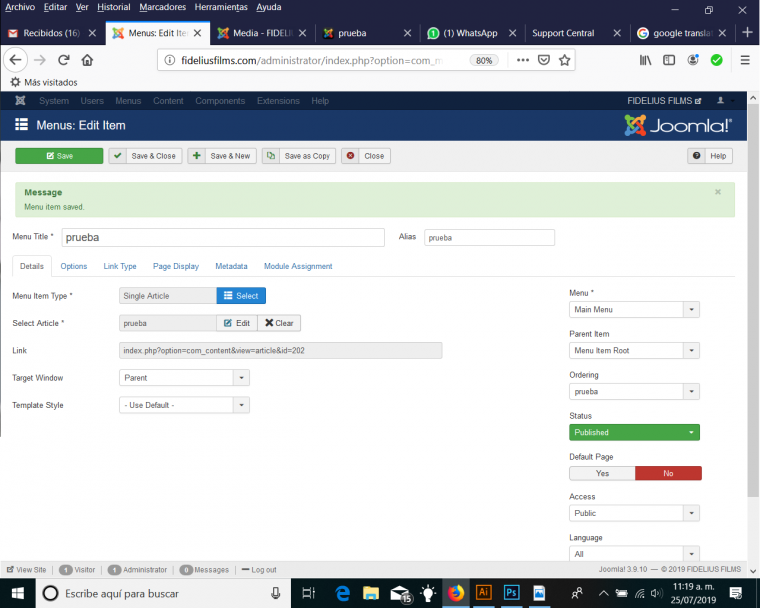Open Photoshop from the taskbar
This screenshot has width=760, height=608.
510,592
